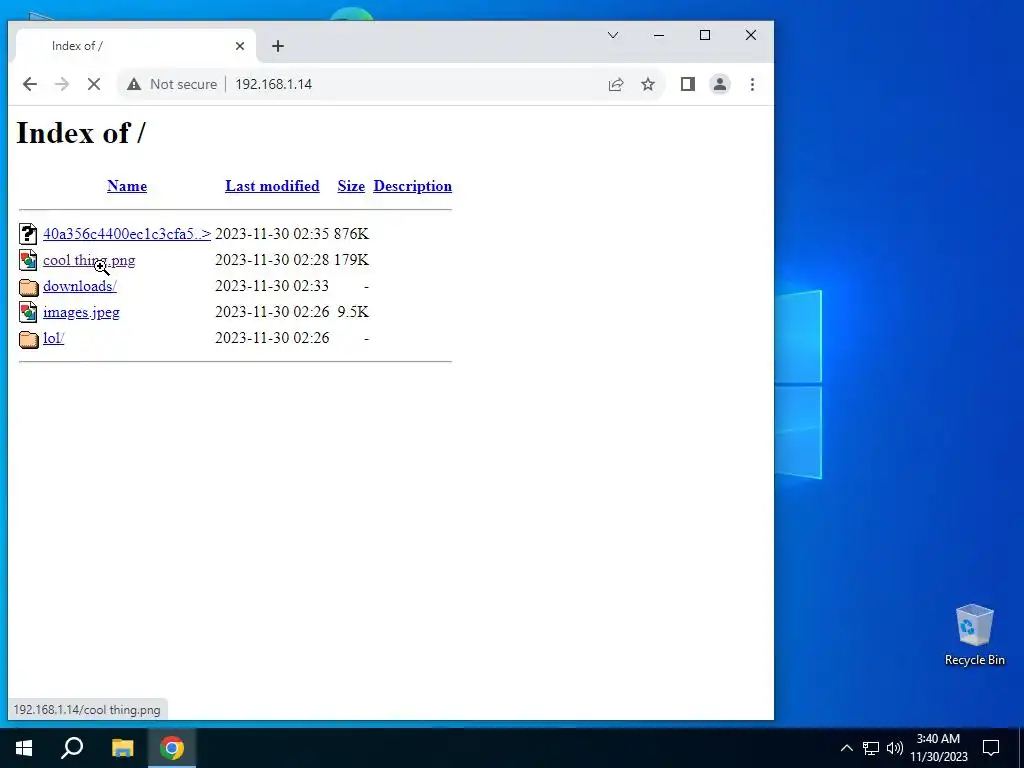The width and height of the screenshot is (1024, 768).
Task: Select the Recycle Bin desktop icon
Action: coord(974,635)
